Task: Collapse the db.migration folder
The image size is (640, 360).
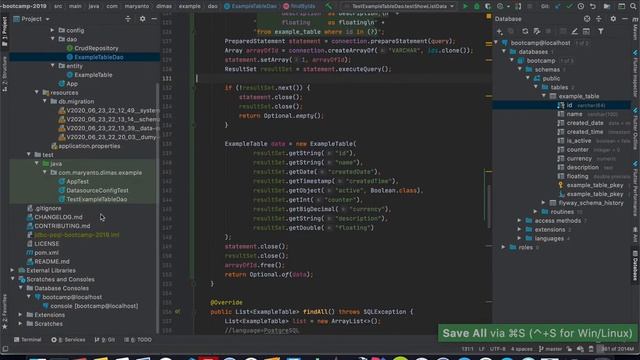Action: [x=45, y=101]
